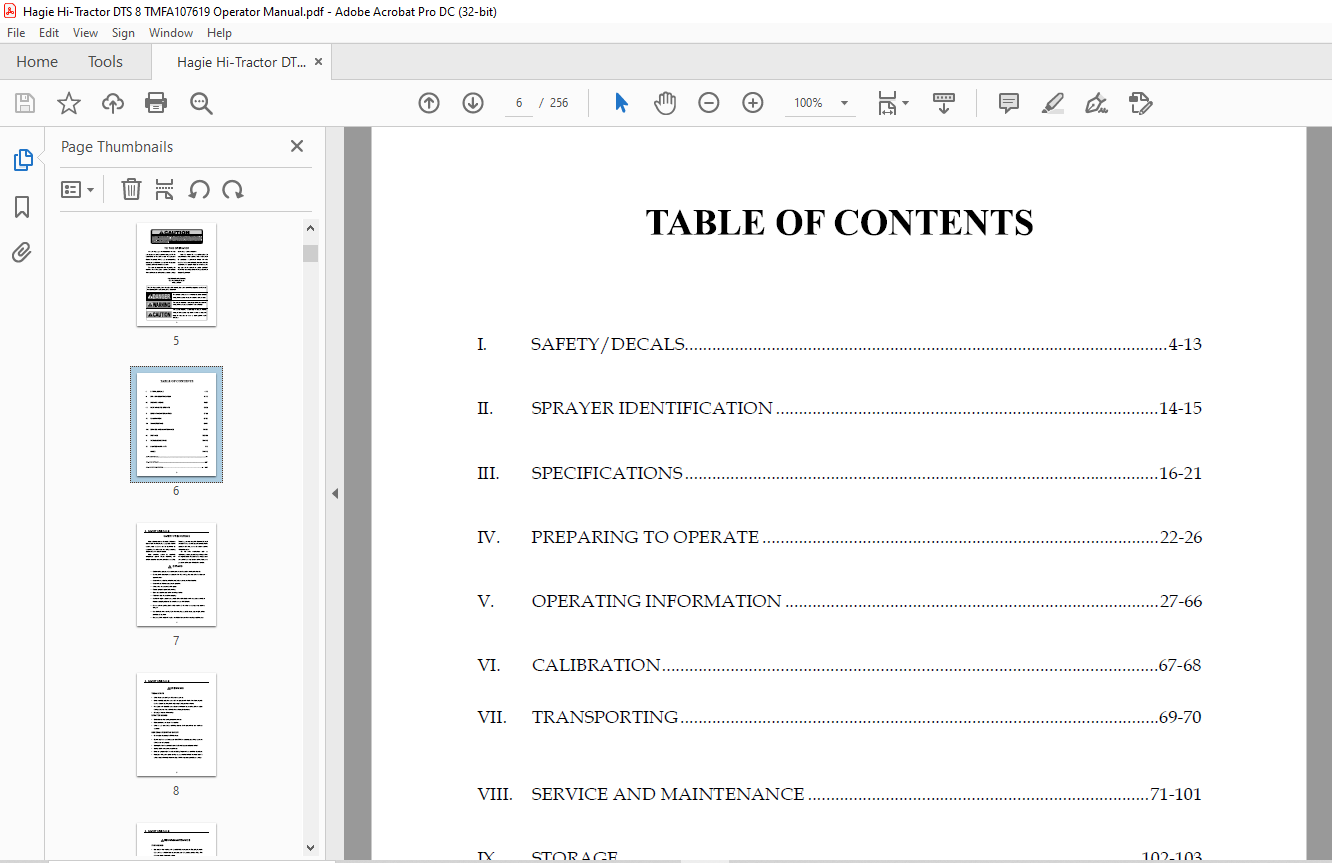Viewport: 1332px width, 863px height.
Task: Click the page number input field
Action: coord(519,103)
